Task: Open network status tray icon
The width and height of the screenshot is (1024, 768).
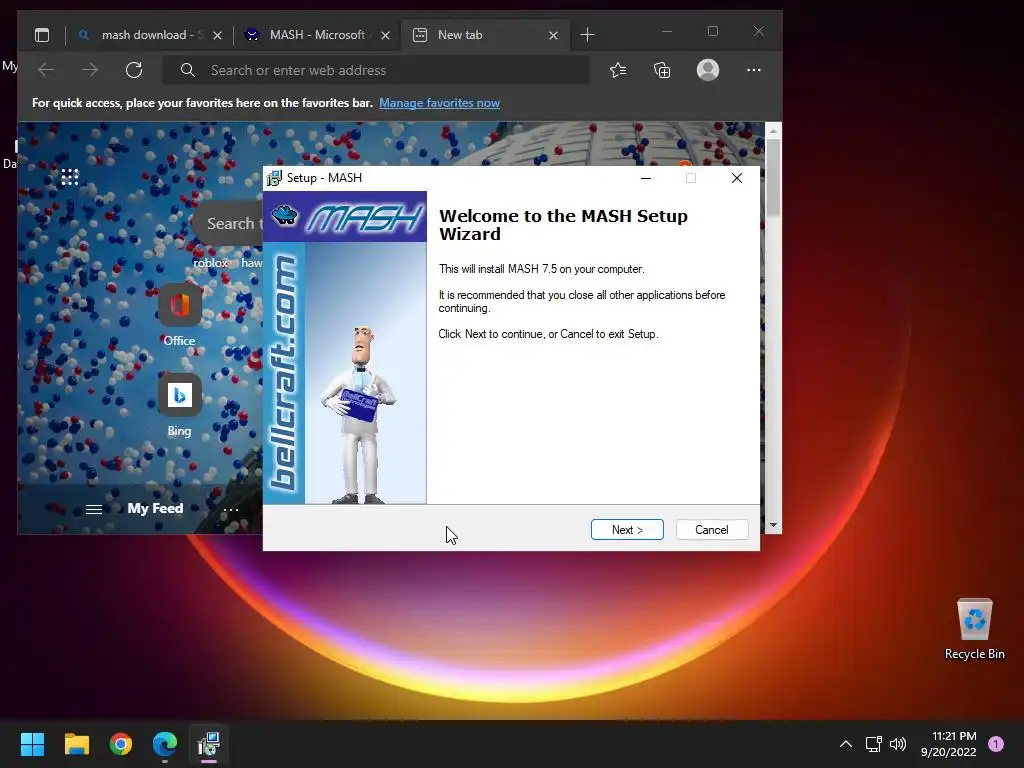Action: (x=874, y=744)
